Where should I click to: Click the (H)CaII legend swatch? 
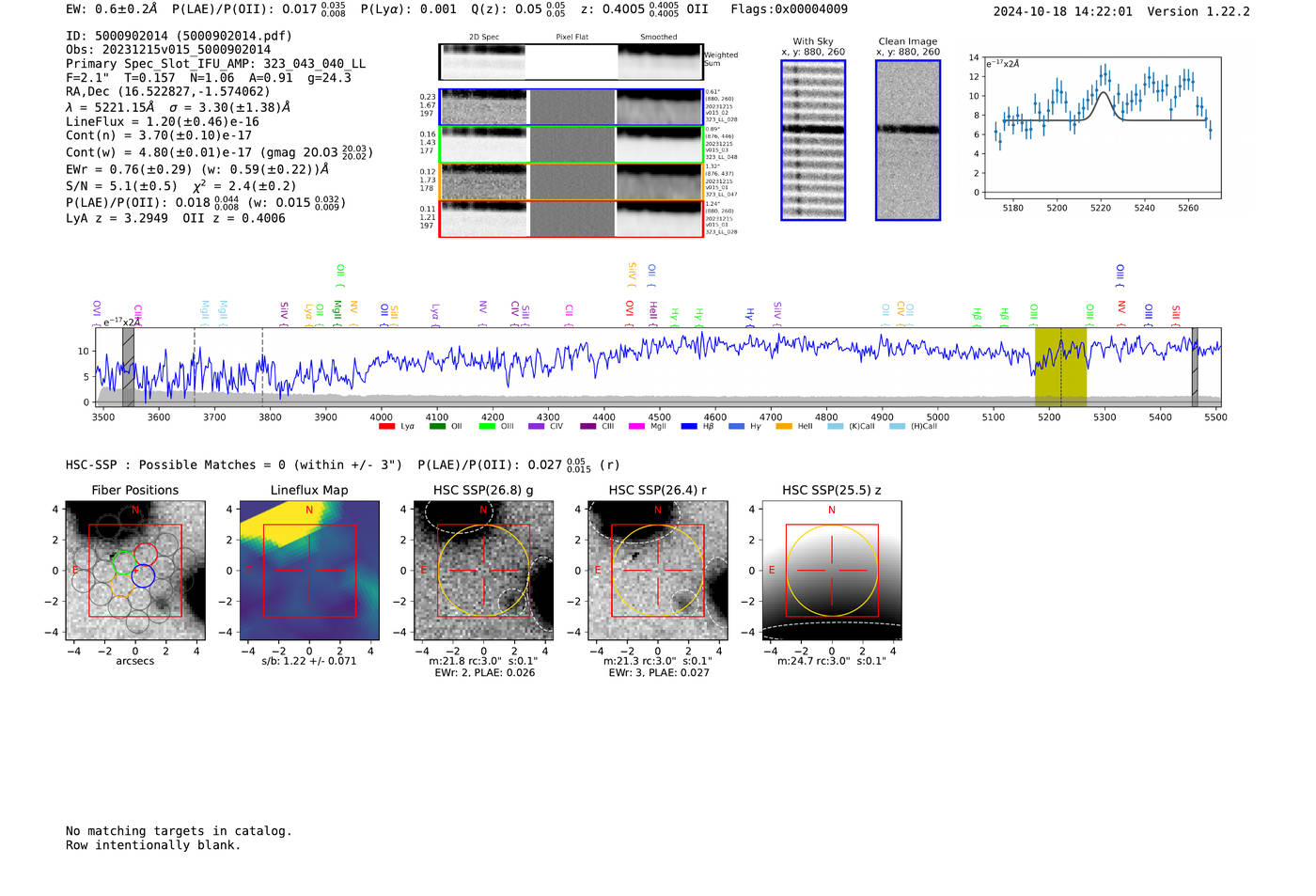click(897, 427)
